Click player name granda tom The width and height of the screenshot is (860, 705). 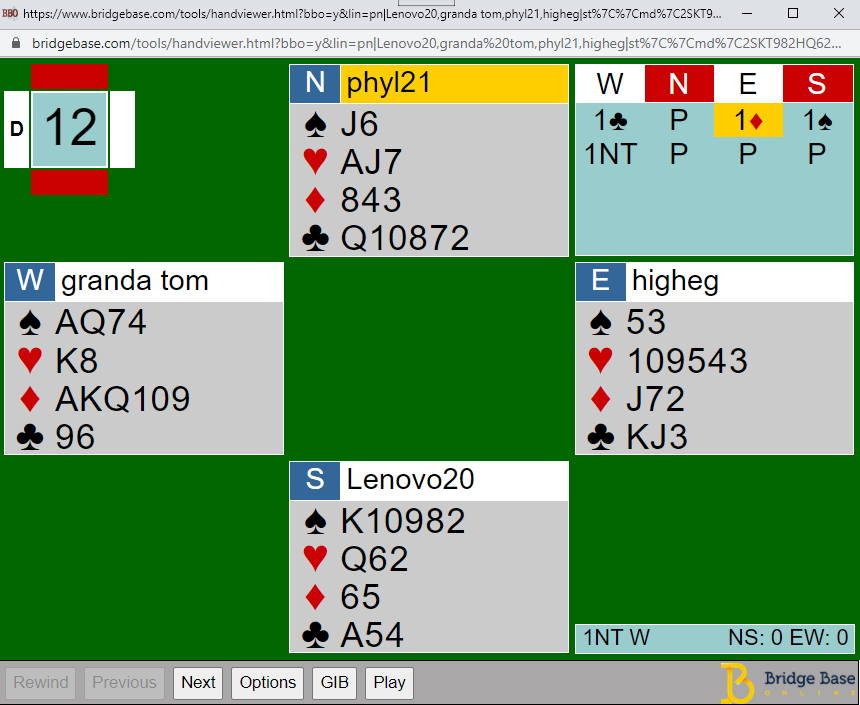click(x=135, y=281)
